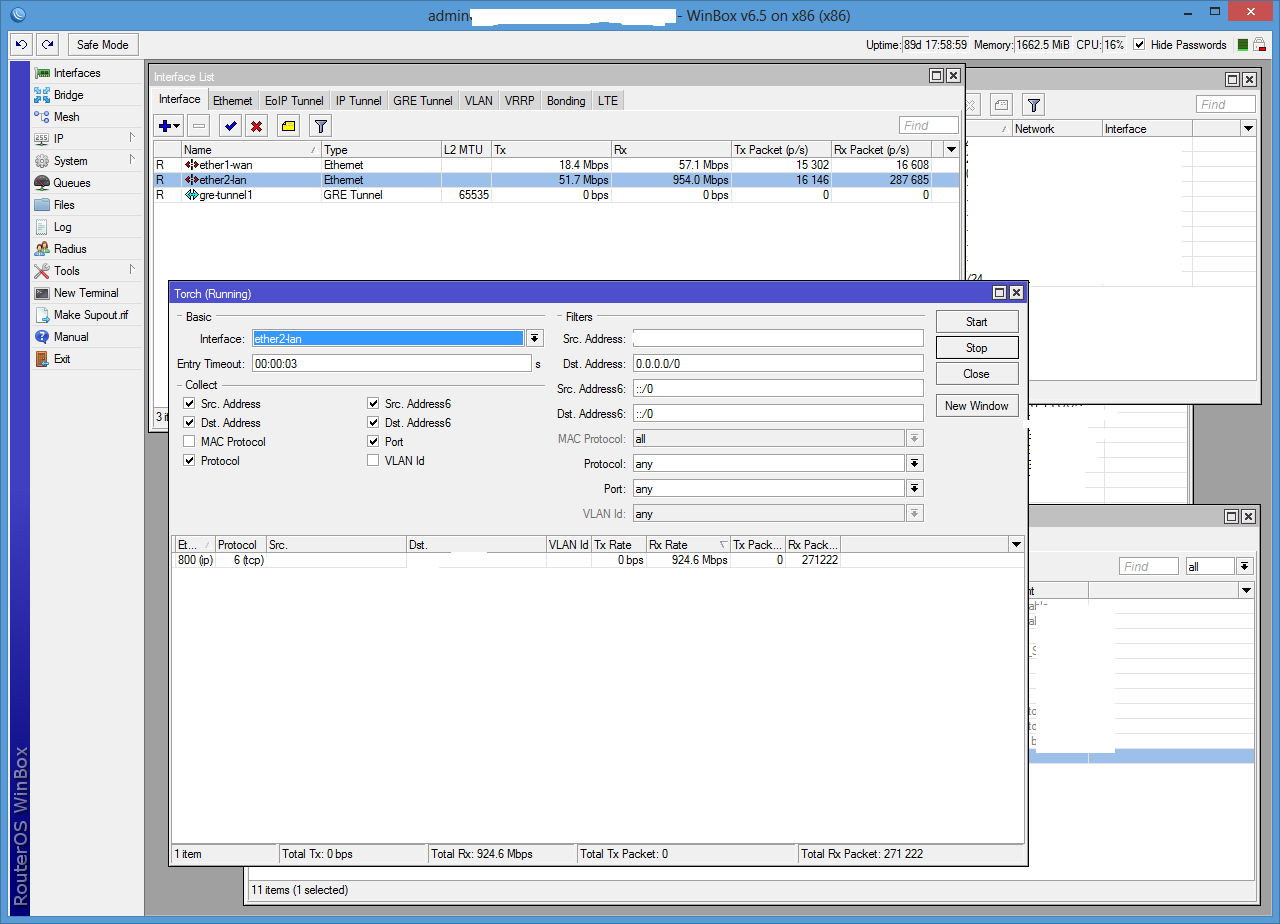Click the yellow Comment button in Interface List
Viewport: 1280px width, 924px height.
(288, 126)
